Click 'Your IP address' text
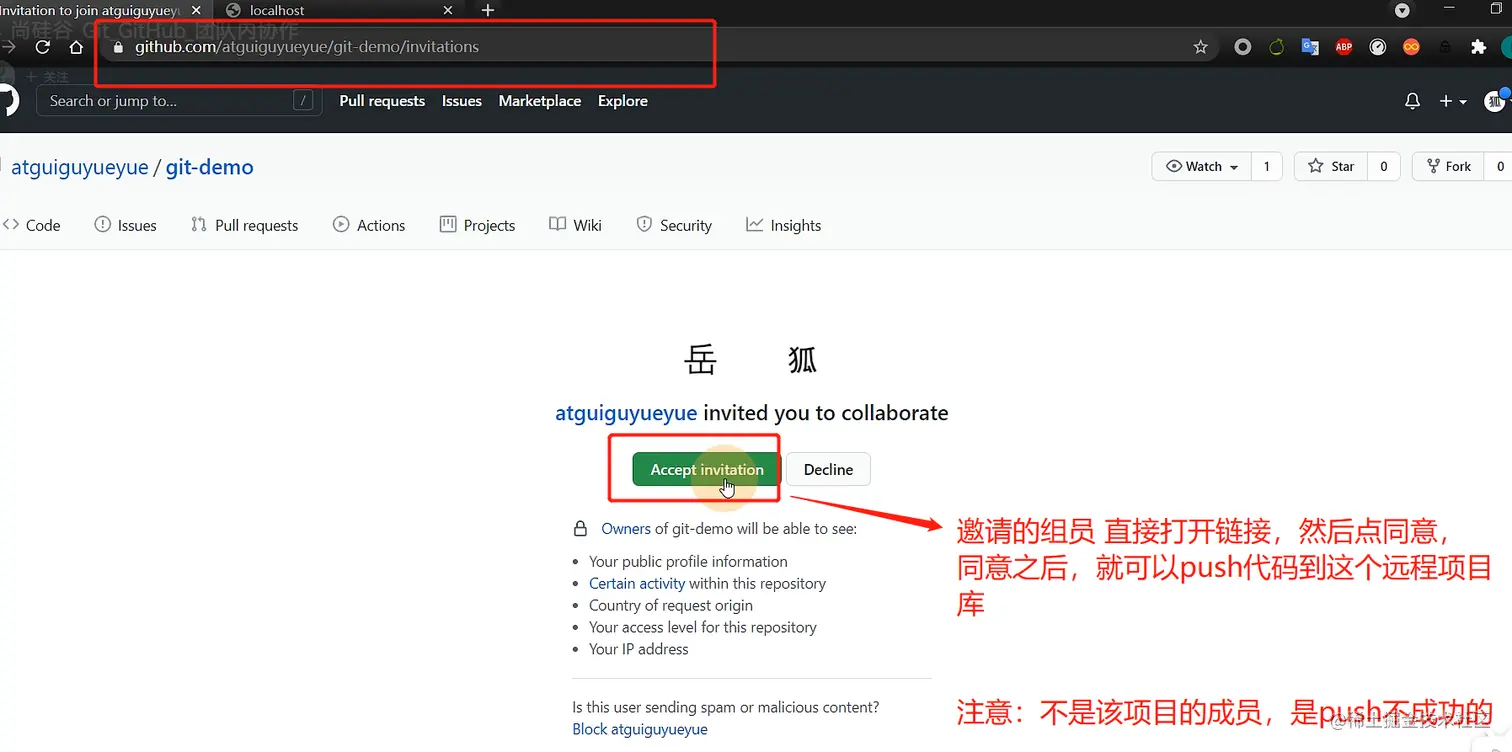Screen dimensions: 1512x752 (x=639, y=649)
